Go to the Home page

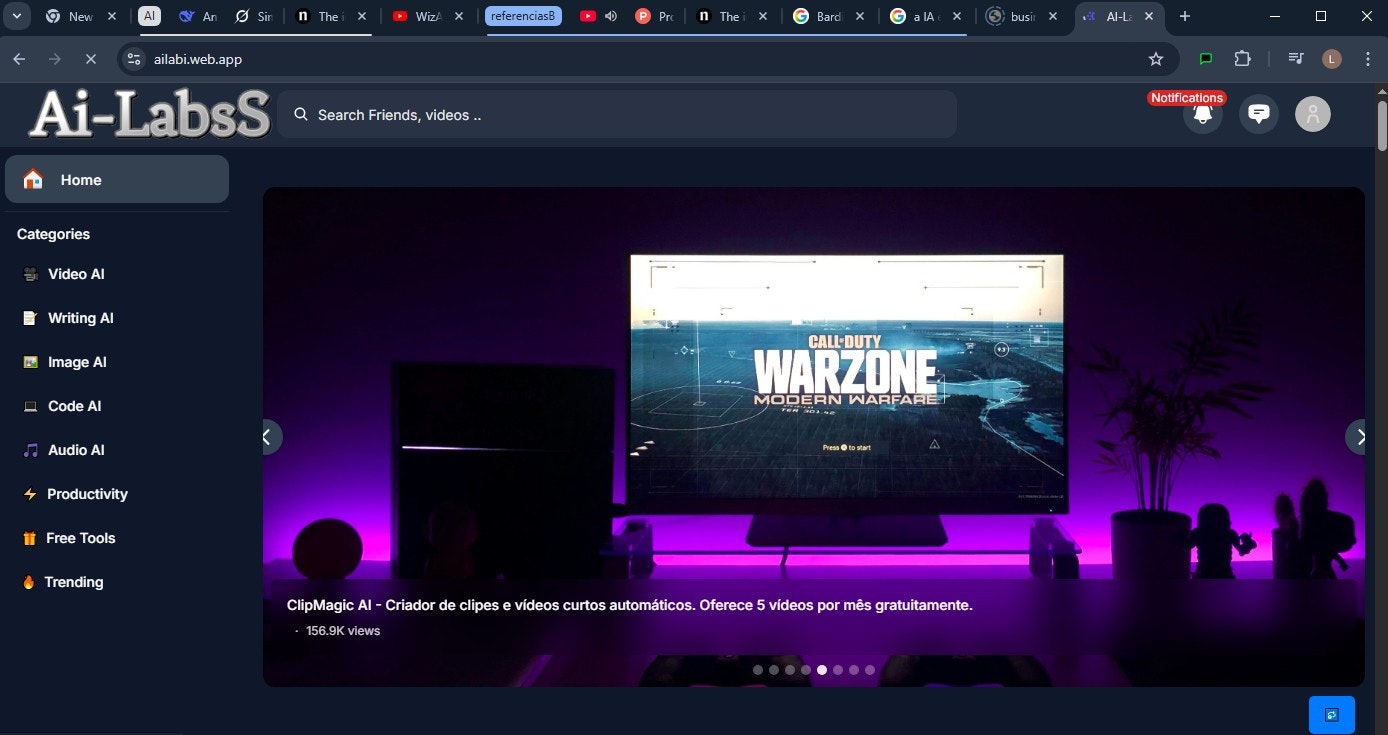tap(117, 180)
